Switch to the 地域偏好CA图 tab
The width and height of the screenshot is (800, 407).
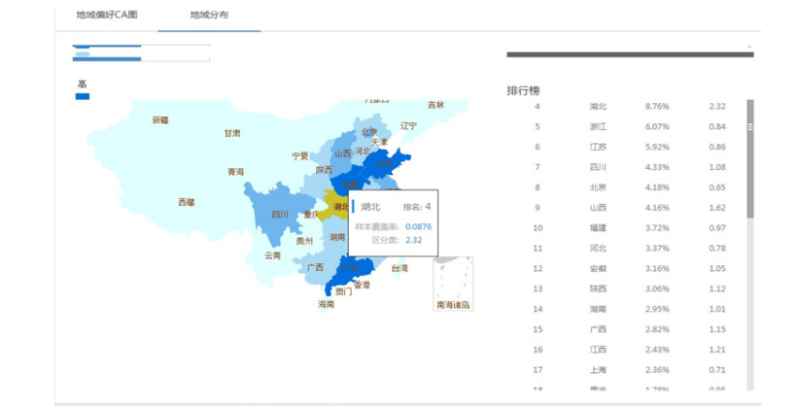[x=107, y=16]
